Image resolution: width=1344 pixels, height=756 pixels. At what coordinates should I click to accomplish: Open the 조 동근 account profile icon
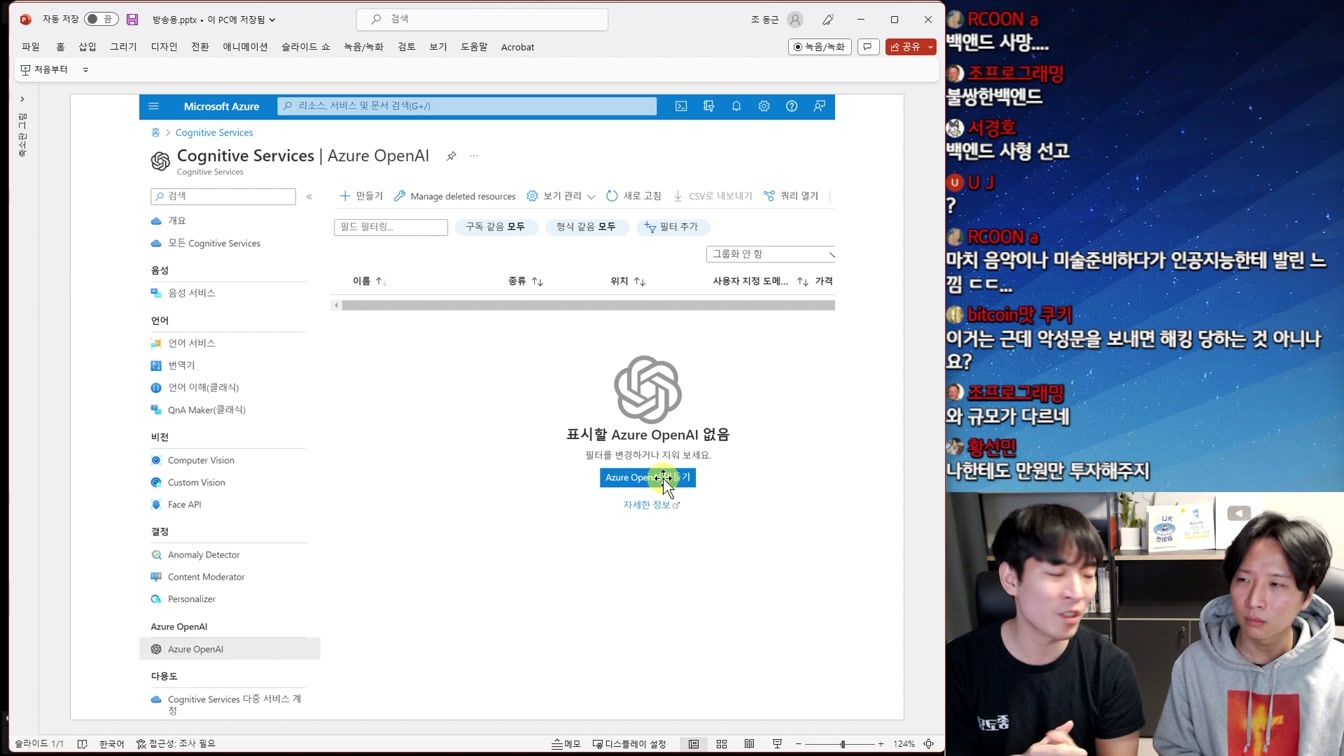coord(795,19)
